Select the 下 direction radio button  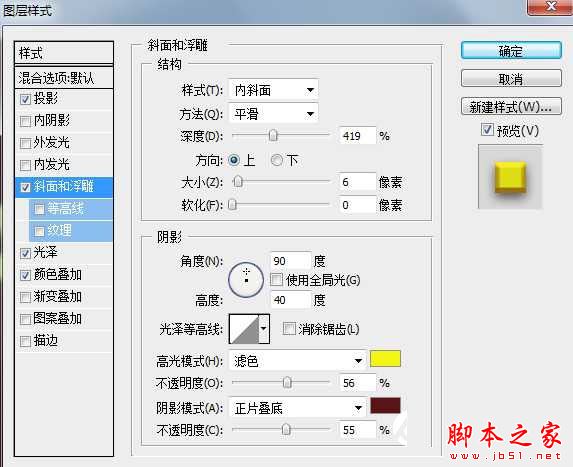pyautogui.click(x=277, y=160)
